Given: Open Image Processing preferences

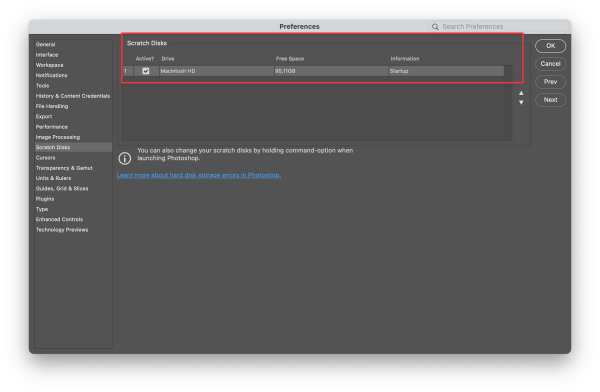Looking at the screenshot, I should [58, 137].
